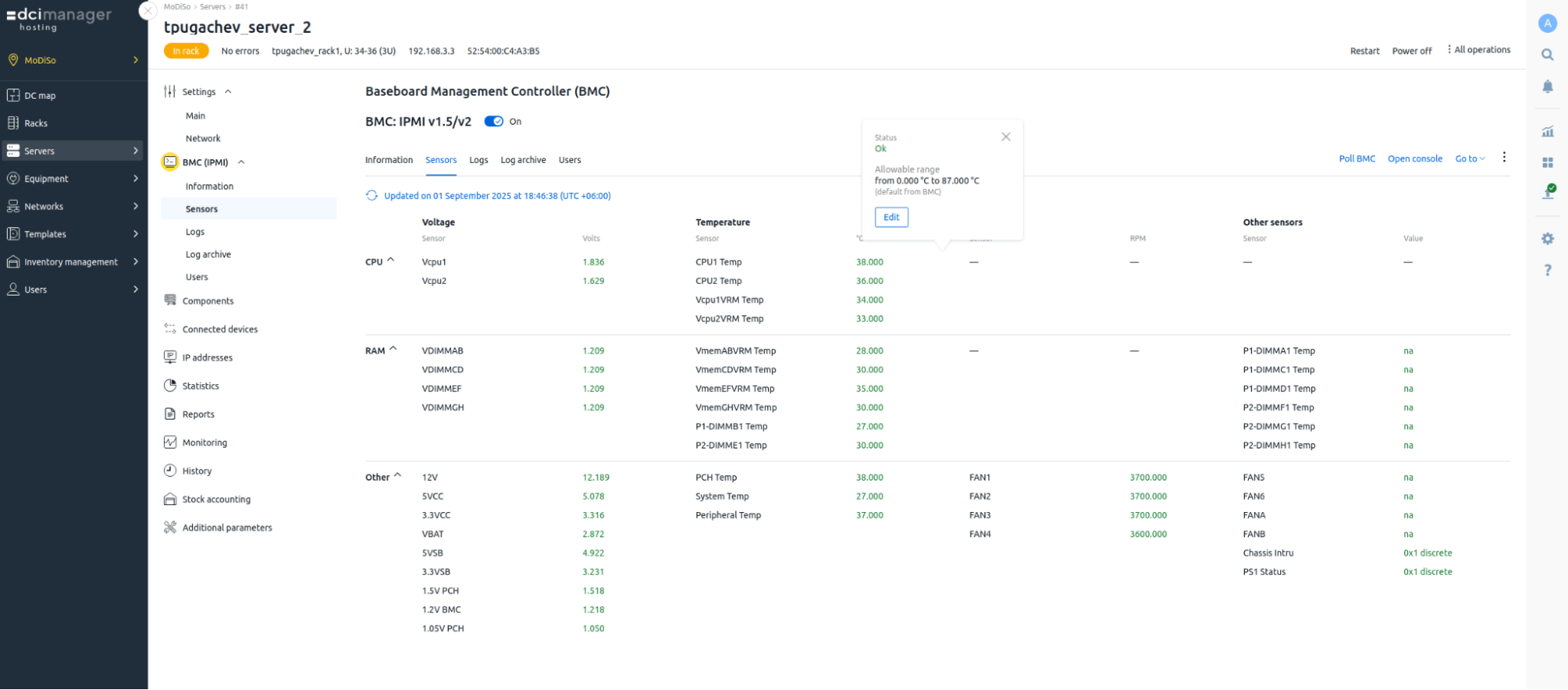Viewport: 1568px width, 690px height.
Task: Collapse the Settings section in side menu
Action: (228, 92)
